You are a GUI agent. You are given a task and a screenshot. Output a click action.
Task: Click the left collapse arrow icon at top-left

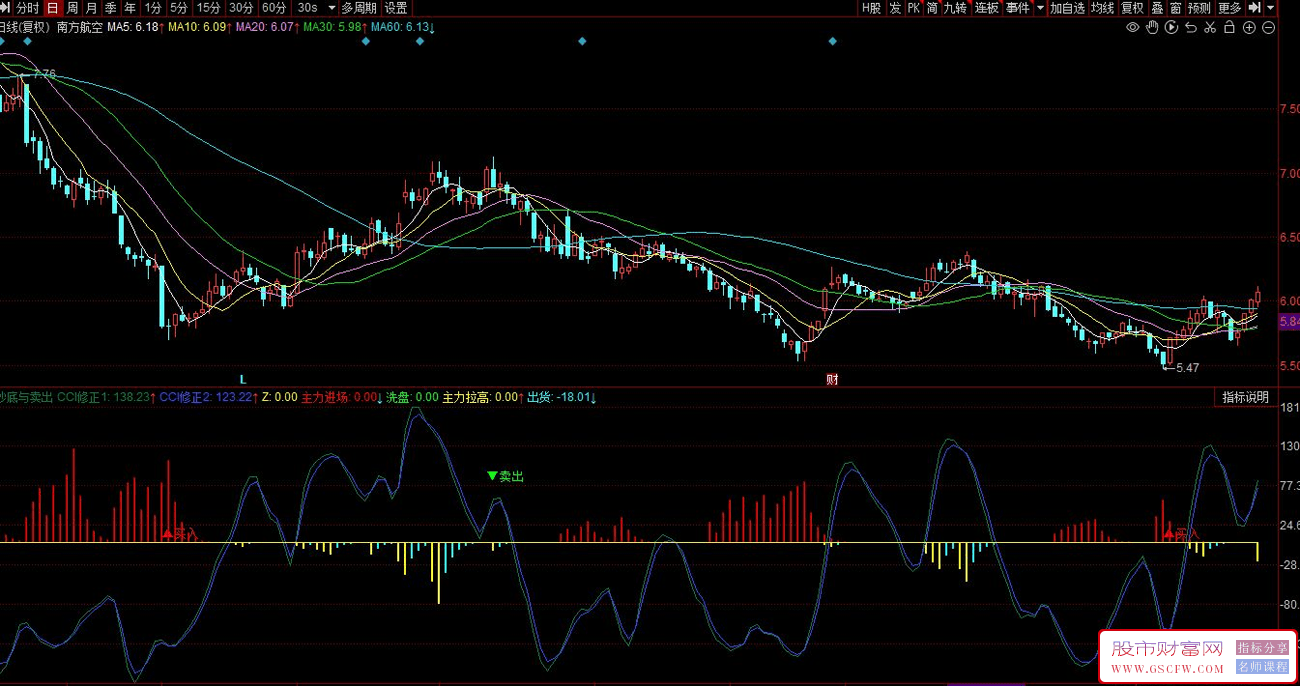tap(6, 8)
